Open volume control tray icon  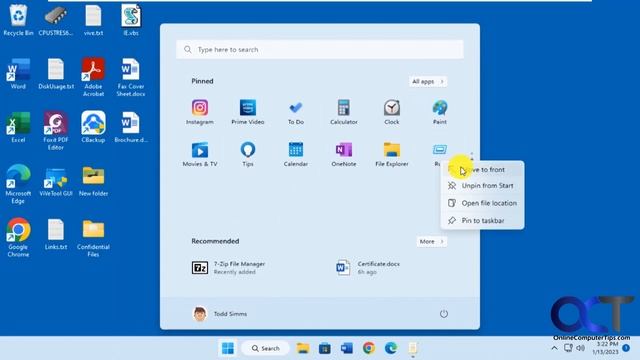click(x=580, y=348)
